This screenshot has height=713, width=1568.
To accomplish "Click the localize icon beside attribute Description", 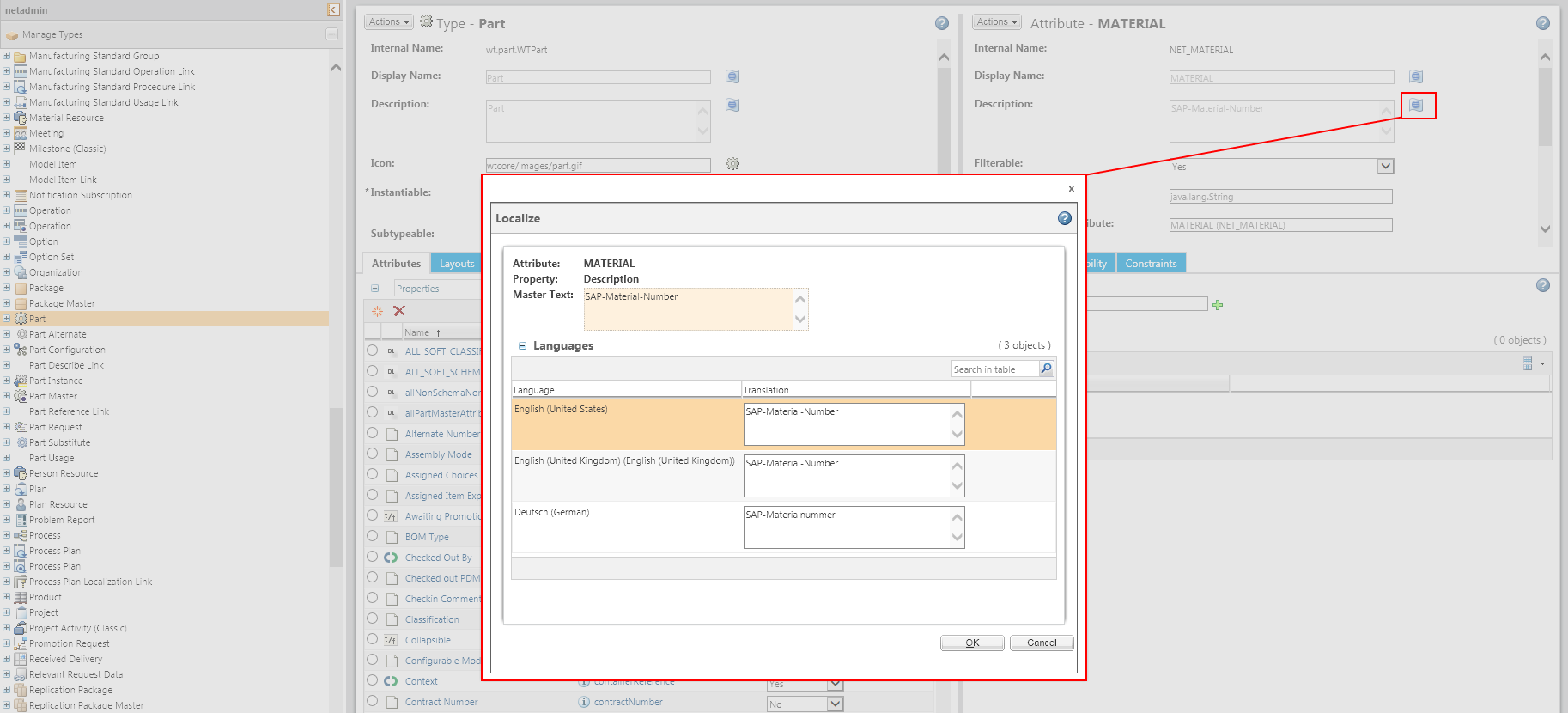I will pyautogui.click(x=1416, y=106).
